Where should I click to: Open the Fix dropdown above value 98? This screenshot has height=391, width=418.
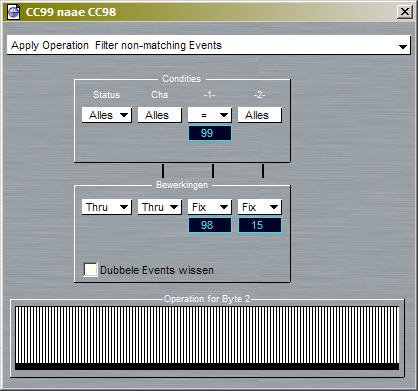point(210,207)
